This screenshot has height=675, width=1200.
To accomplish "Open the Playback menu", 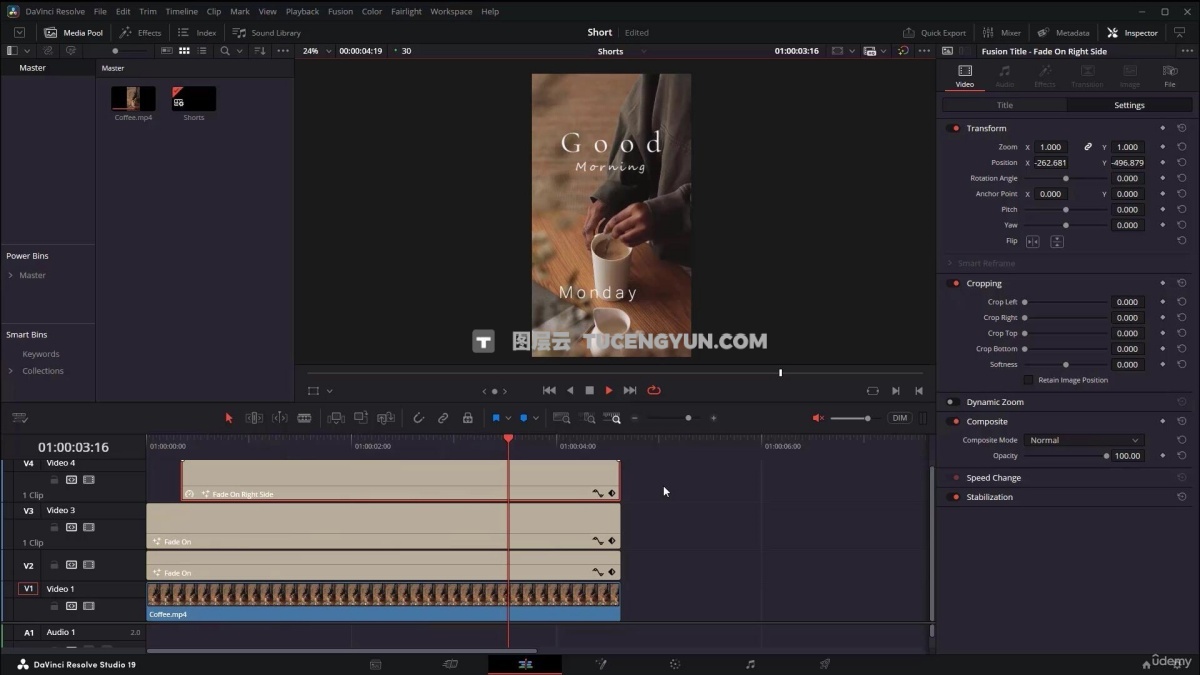I will click(x=302, y=11).
